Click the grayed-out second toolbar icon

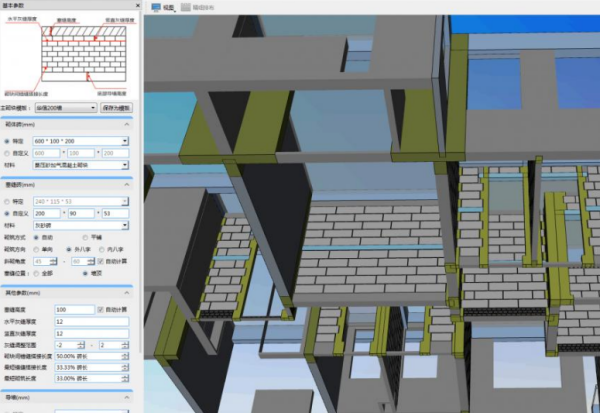click(x=186, y=7)
